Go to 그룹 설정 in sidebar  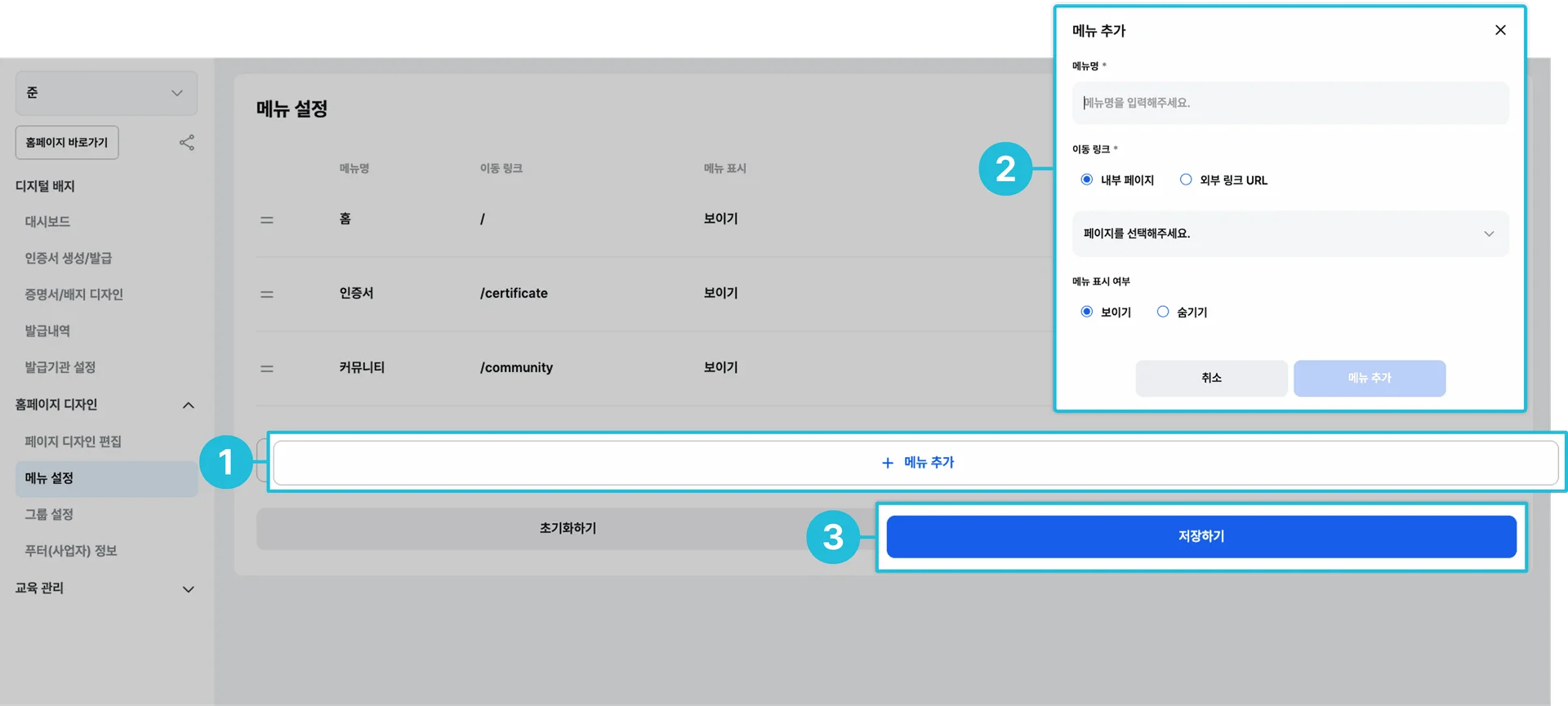49,515
